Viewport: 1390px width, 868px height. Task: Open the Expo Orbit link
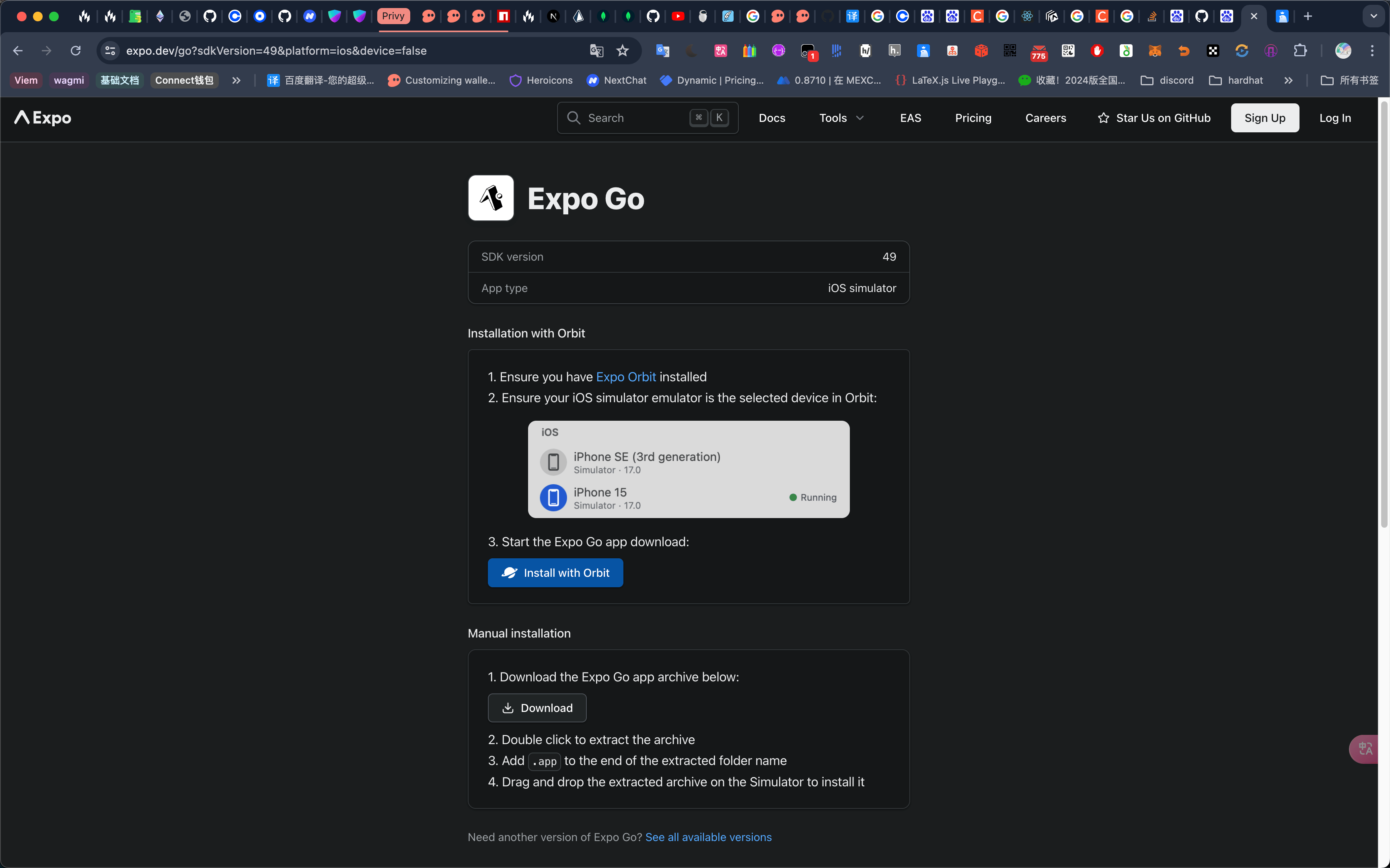pos(625,376)
